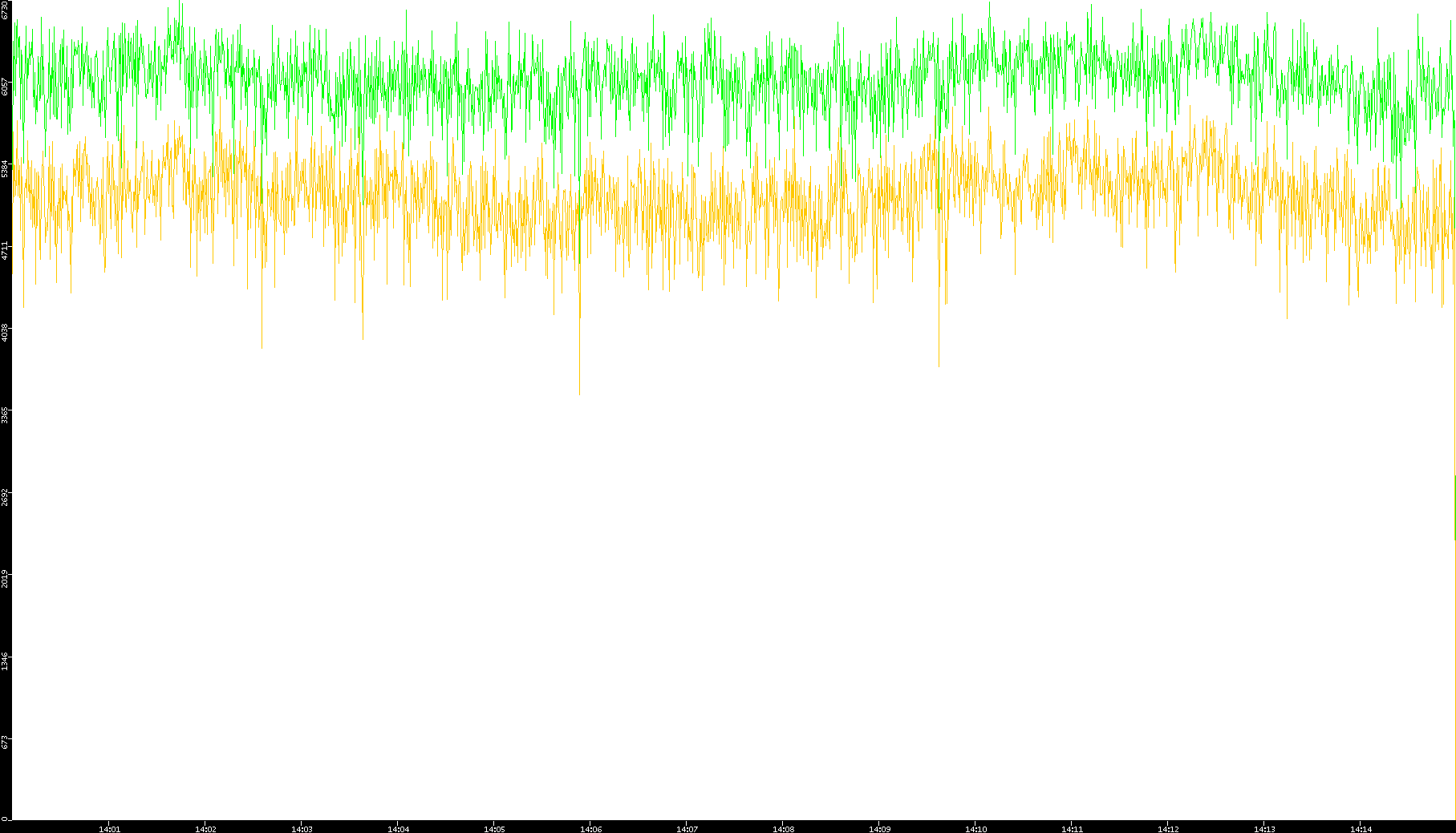Viewport: 1456px width, 833px height.
Task: Select the 14:05 time axis label
Action: click(494, 829)
